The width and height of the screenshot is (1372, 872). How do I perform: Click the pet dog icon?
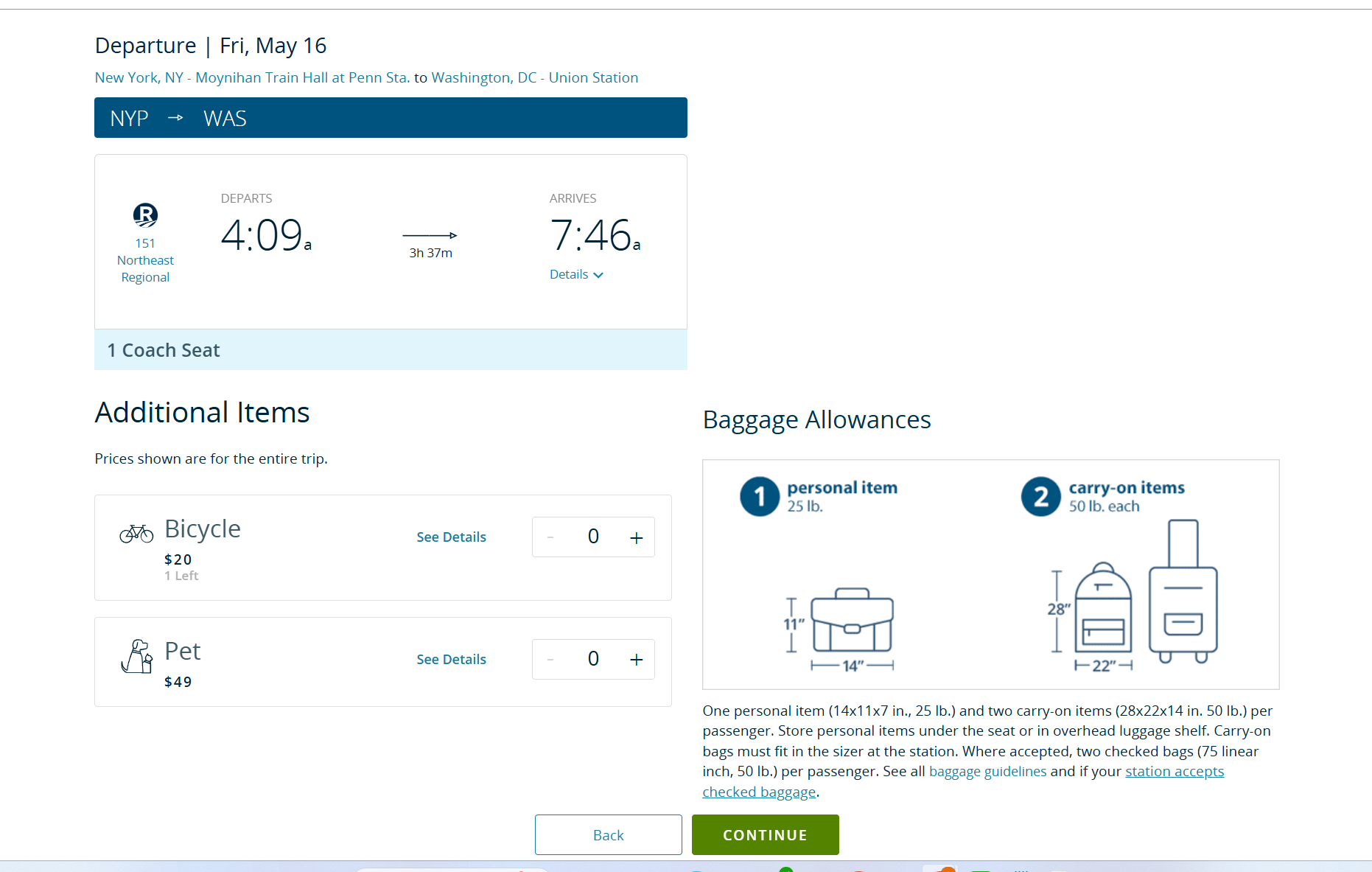(137, 656)
